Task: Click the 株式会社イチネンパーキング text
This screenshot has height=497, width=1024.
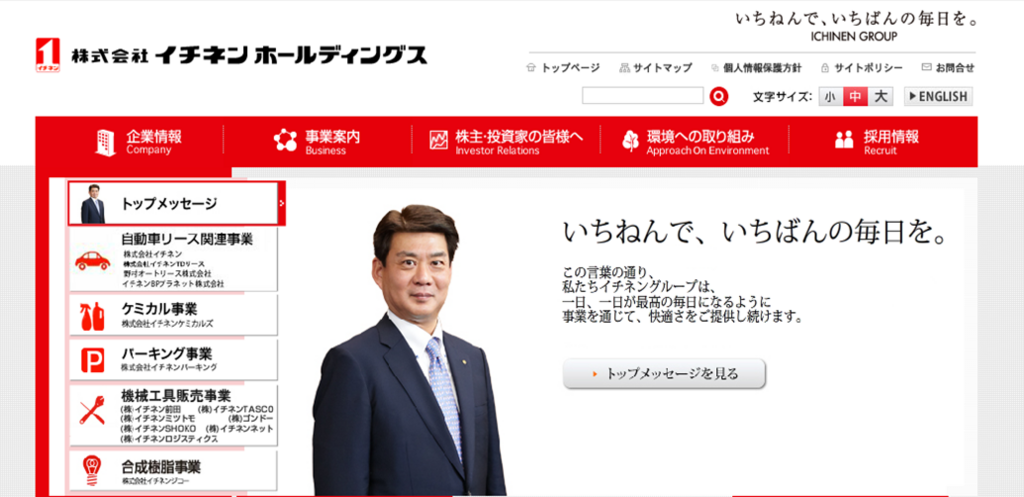Action: coord(169,368)
